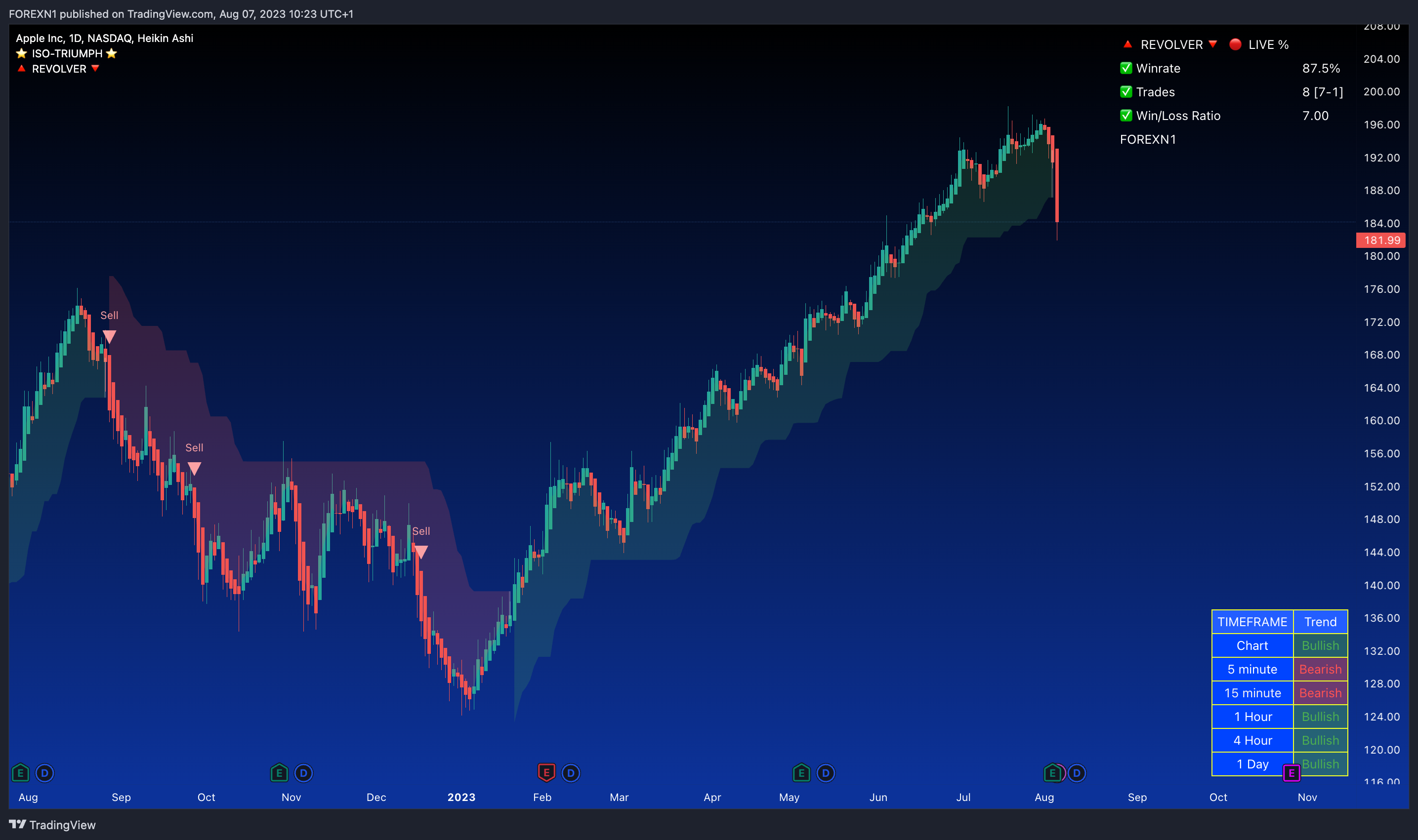Click the 8 [7-1] trades value
The width and height of the screenshot is (1418, 840).
1322,92
